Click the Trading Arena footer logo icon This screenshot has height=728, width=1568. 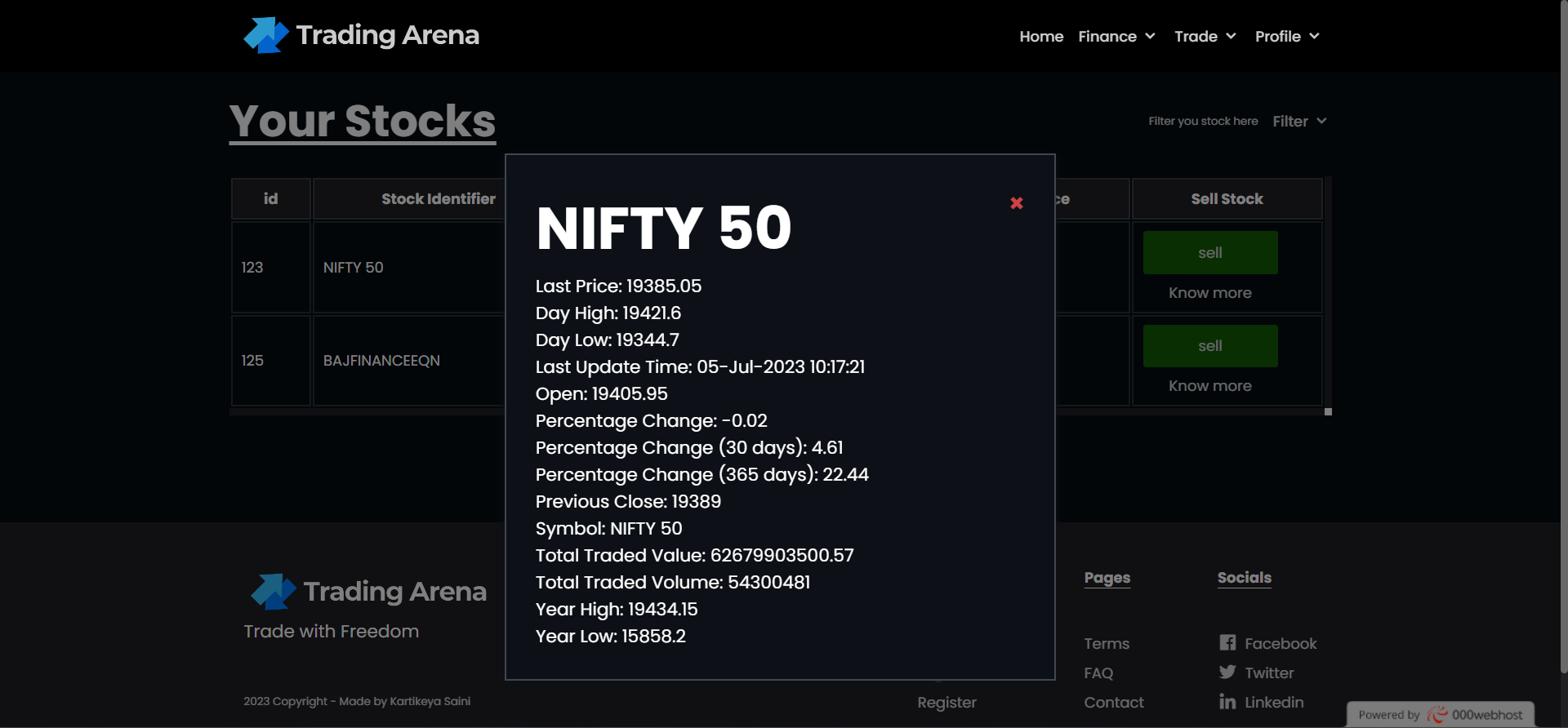[x=273, y=592]
